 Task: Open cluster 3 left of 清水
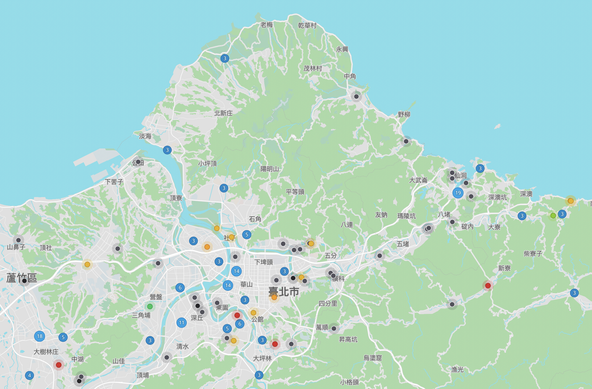tap(150, 340)
